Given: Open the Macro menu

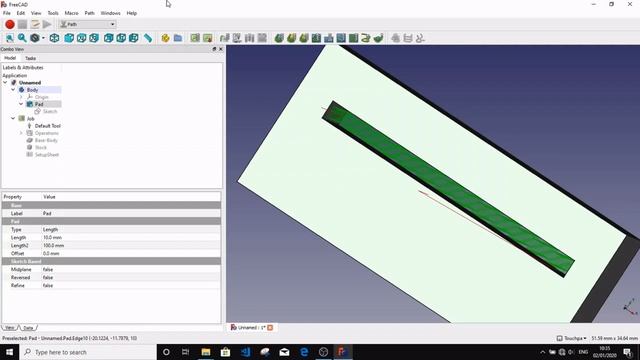Looking at the screenshot, I should (x=71, y=13).
